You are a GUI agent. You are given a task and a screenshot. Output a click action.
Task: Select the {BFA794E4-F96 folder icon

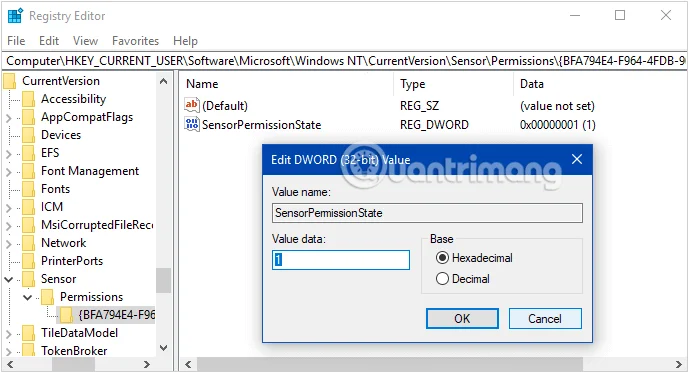tap(66, 315)
